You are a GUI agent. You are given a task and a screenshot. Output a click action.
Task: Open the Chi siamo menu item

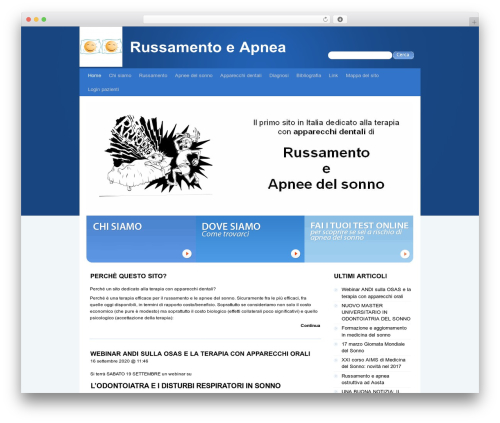(120, 75)
